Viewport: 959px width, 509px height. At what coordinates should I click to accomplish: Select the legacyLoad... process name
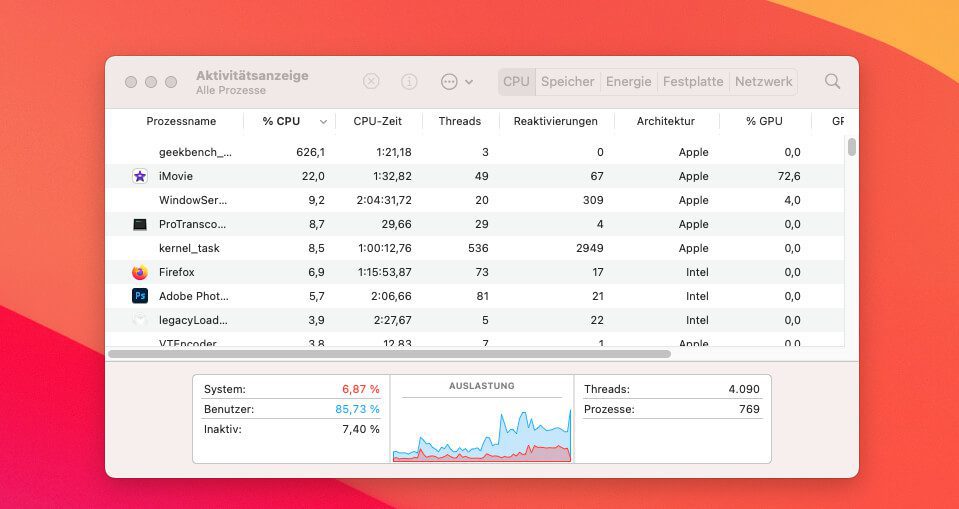point(193,320)
